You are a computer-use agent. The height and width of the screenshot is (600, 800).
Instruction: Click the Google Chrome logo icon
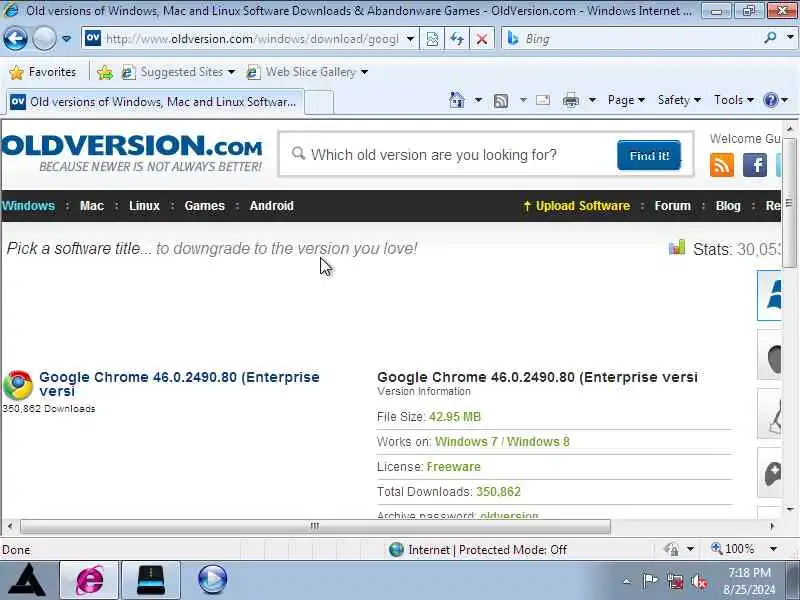click(18, 385)
